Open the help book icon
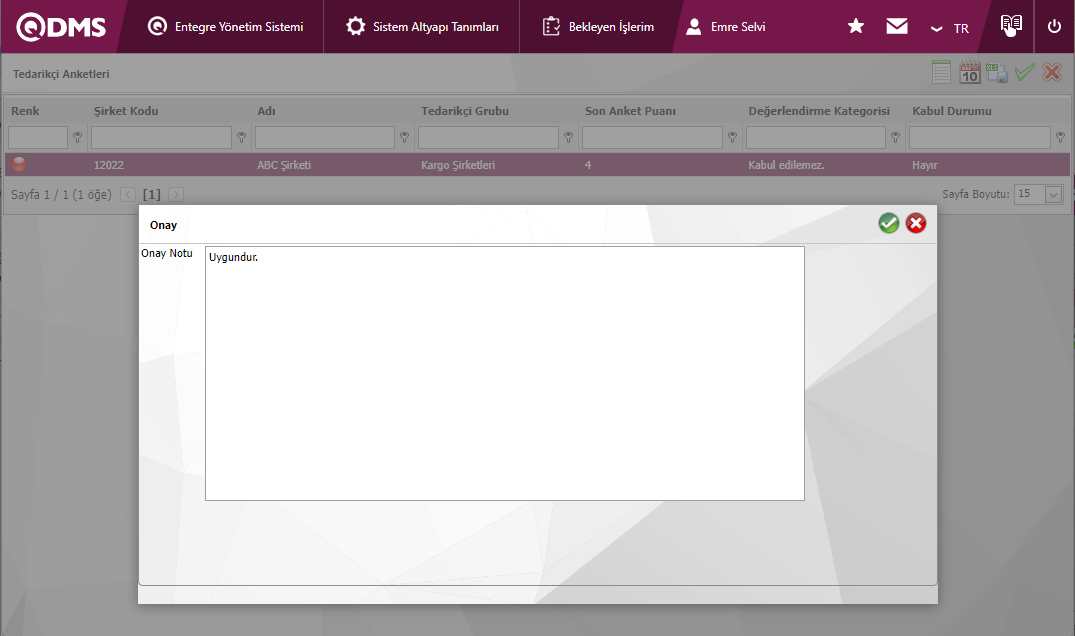Image resolution: width=1075 pixels, height=636 pixels. (1011, 25)
